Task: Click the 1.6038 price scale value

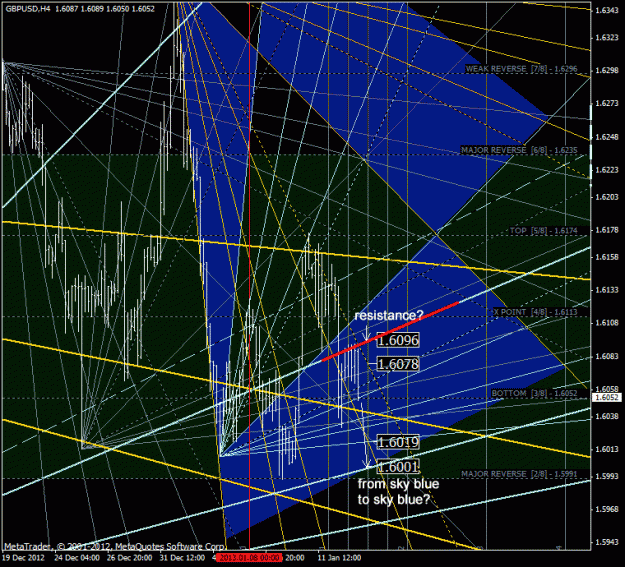Action: [607, 416]
